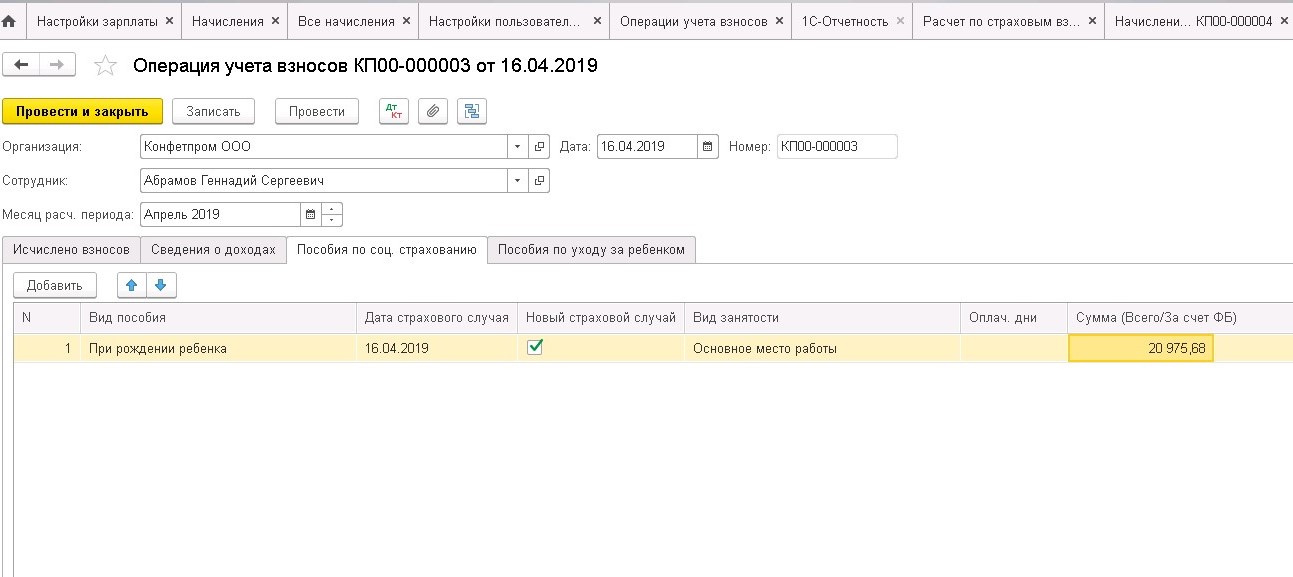The width and height of the screenshot is (1293, 577).
Task: Add document to favorites with the star
Action: pos(104,66)
